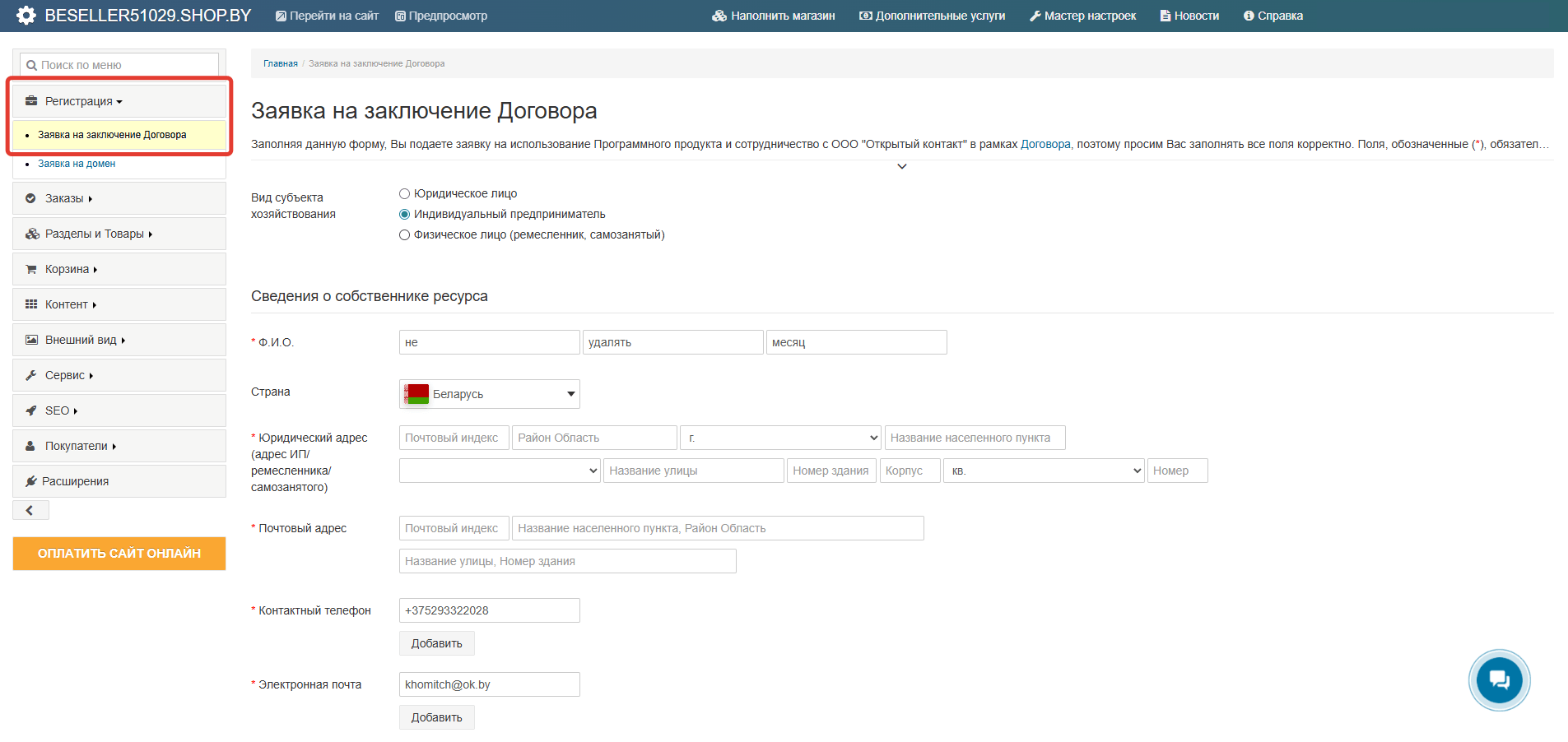Click the picture icon beside Внешний вид

coord(31,340)
